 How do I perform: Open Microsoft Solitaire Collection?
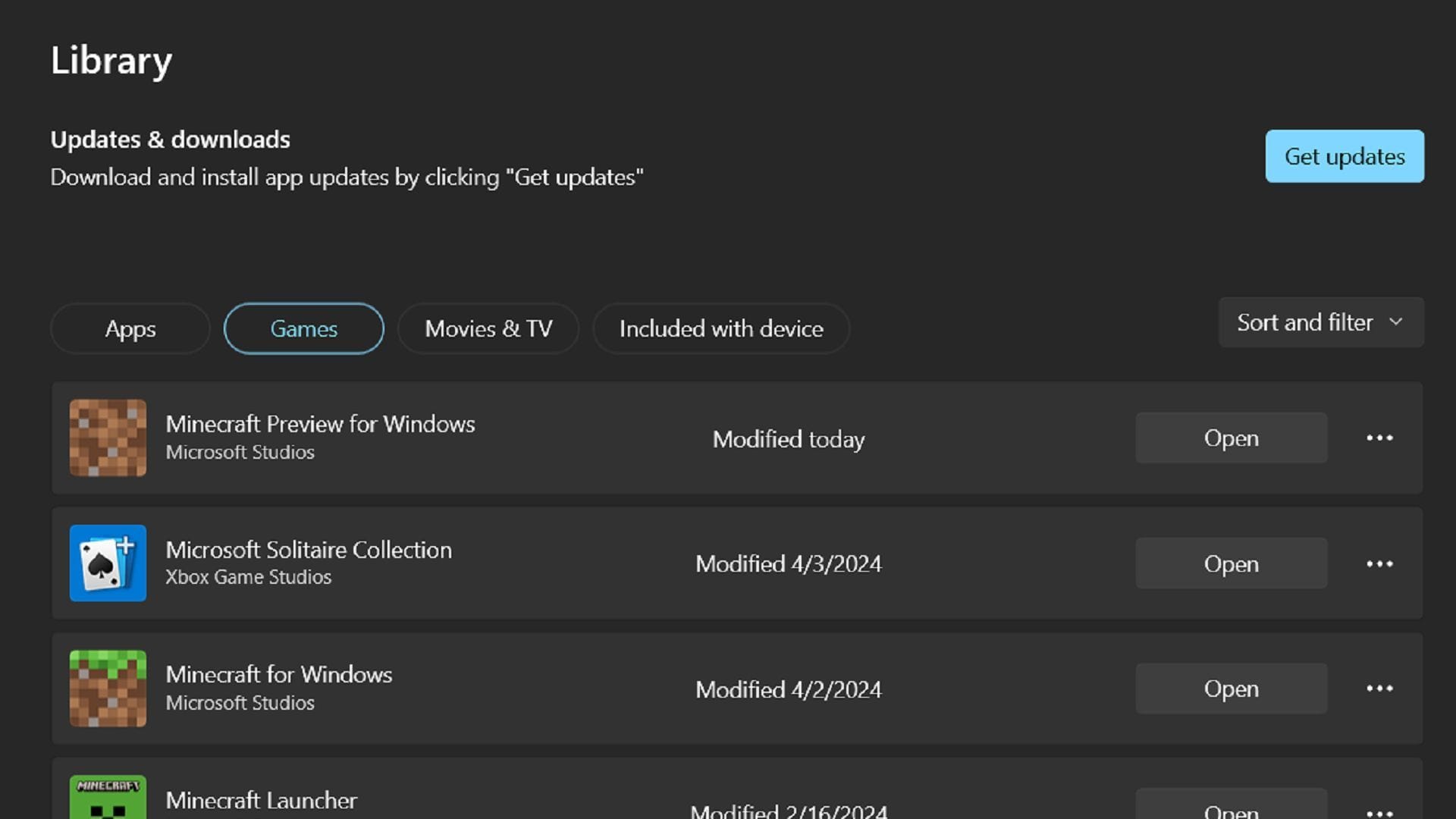(1231, 563)
